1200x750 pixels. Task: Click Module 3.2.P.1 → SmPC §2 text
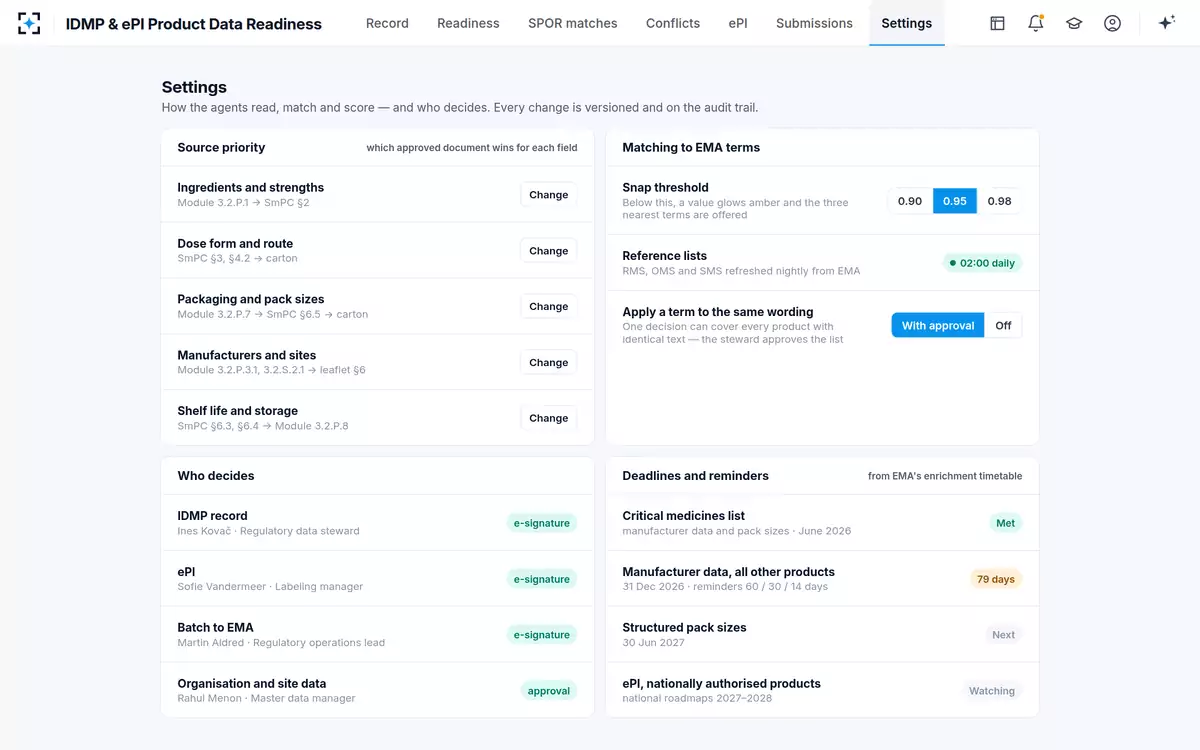243,203
